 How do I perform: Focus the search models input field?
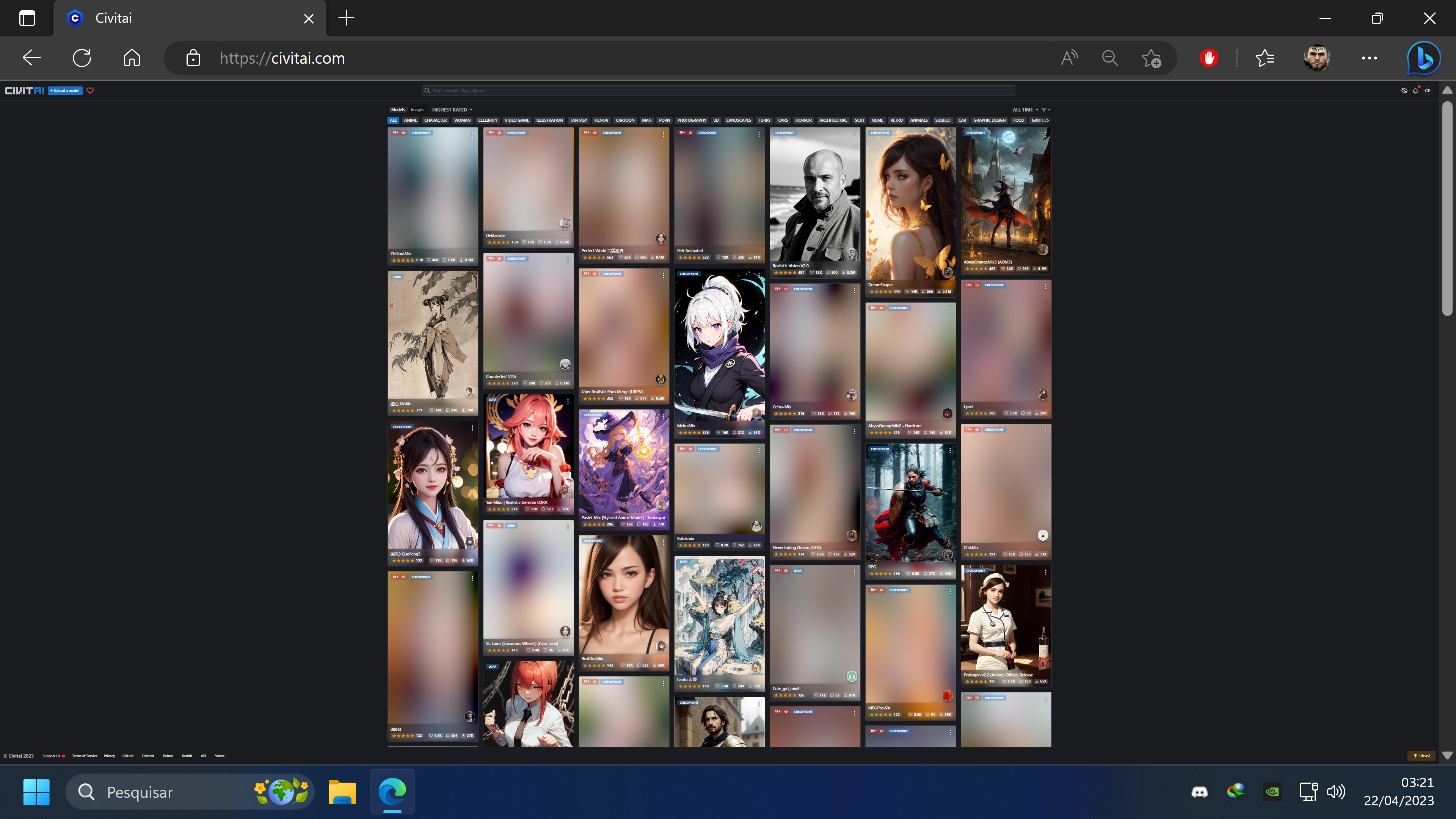(718, 91)
